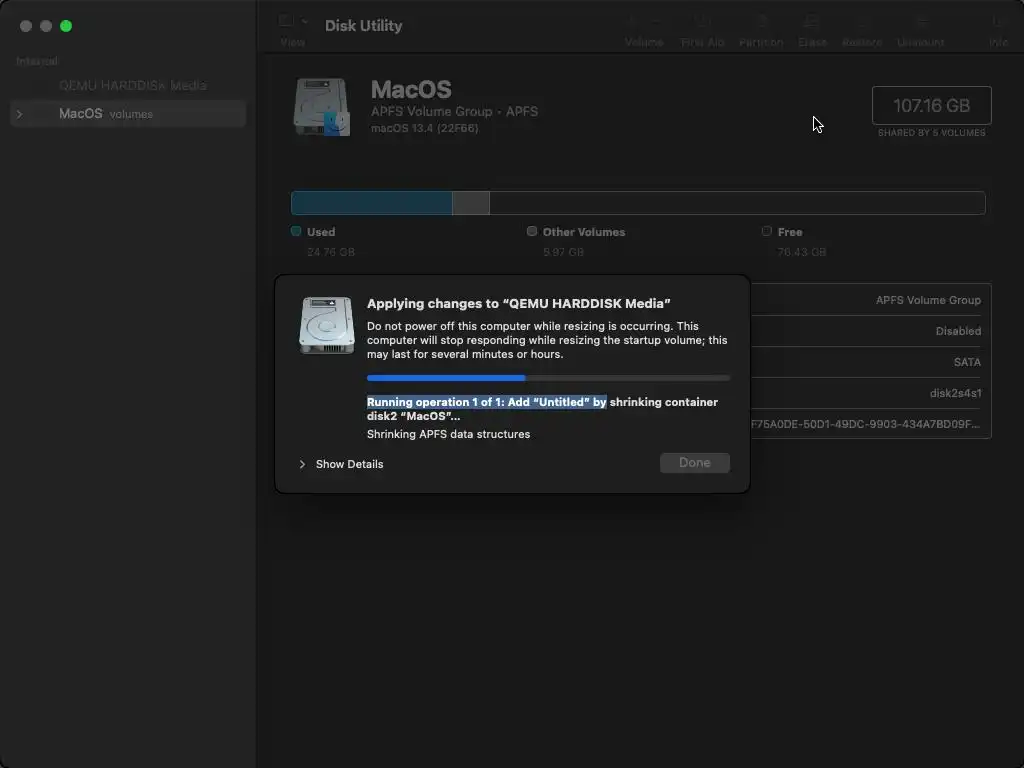1024x768 pixels.
Task: Click the Used legend color dot
Action: [x=296, y=231]
